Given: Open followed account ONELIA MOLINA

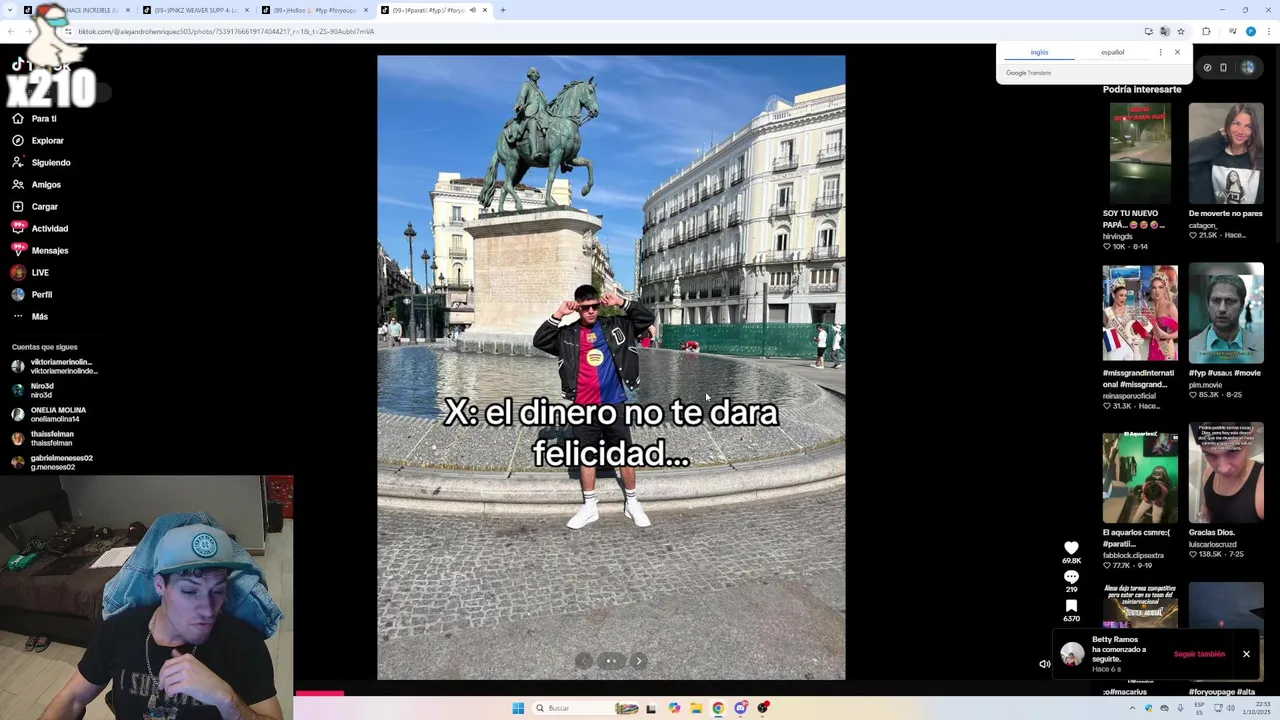Looking at the screenshot, I should tap(49, 414).
